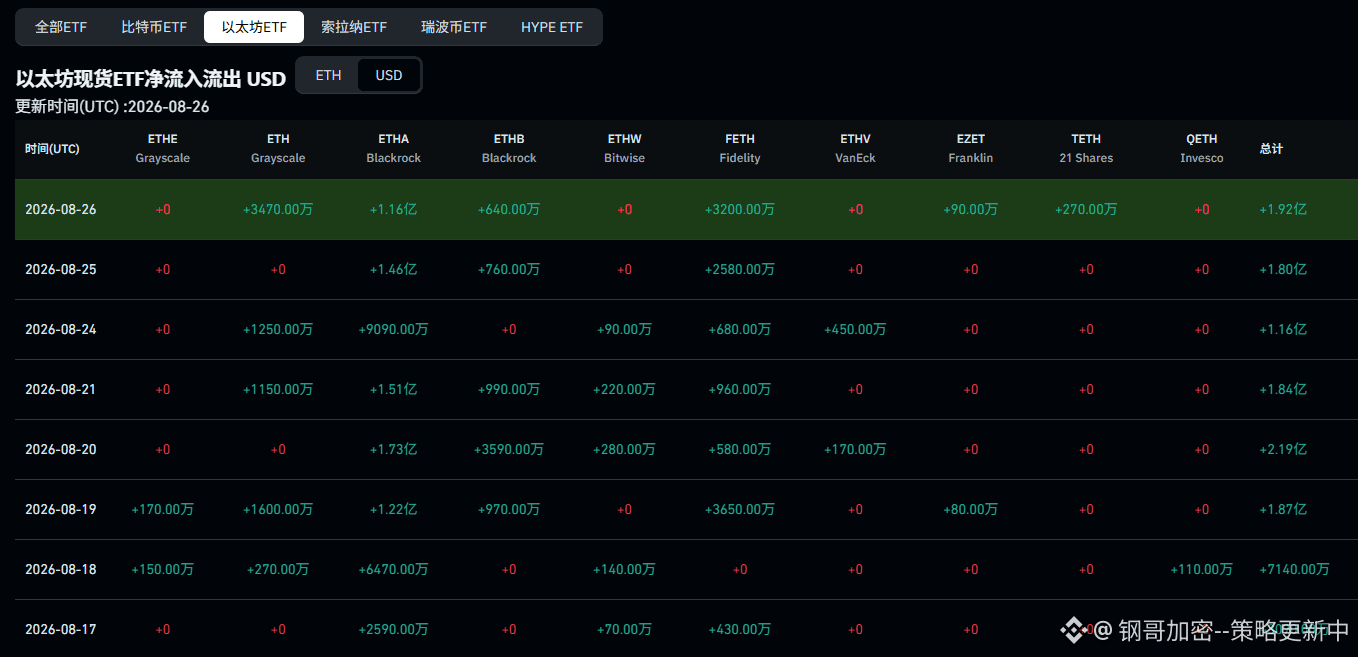The height and width of the screenshot is (657, 1358).
Task: Click the +1.51亿 ETHA value
Action: tap(394, 389)
